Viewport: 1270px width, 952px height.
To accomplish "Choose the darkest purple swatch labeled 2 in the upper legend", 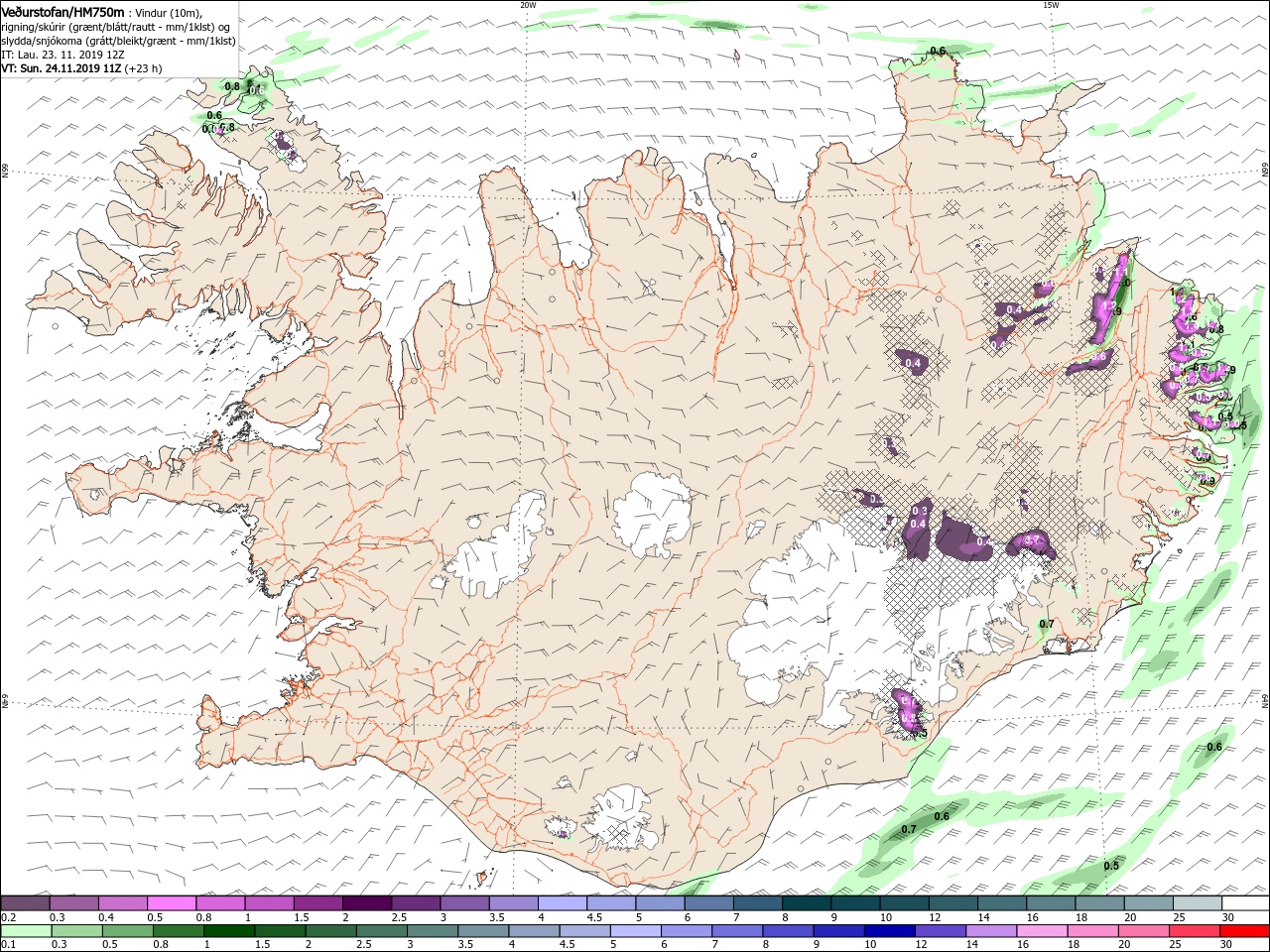I will (366, 903).
